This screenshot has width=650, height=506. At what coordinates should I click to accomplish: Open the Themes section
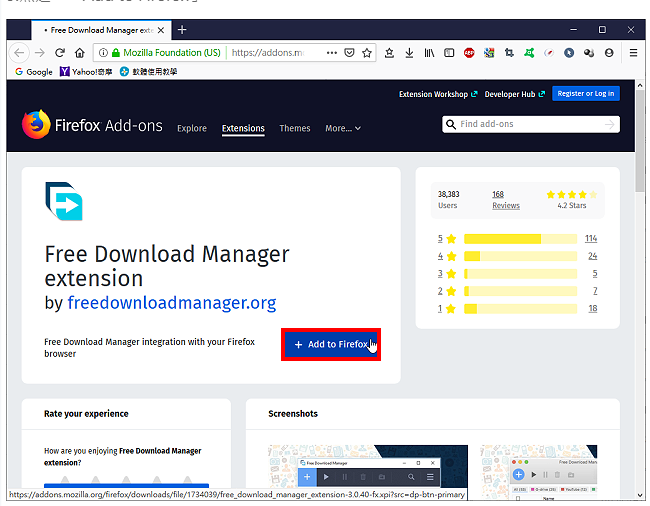click(x=295, y=128)
